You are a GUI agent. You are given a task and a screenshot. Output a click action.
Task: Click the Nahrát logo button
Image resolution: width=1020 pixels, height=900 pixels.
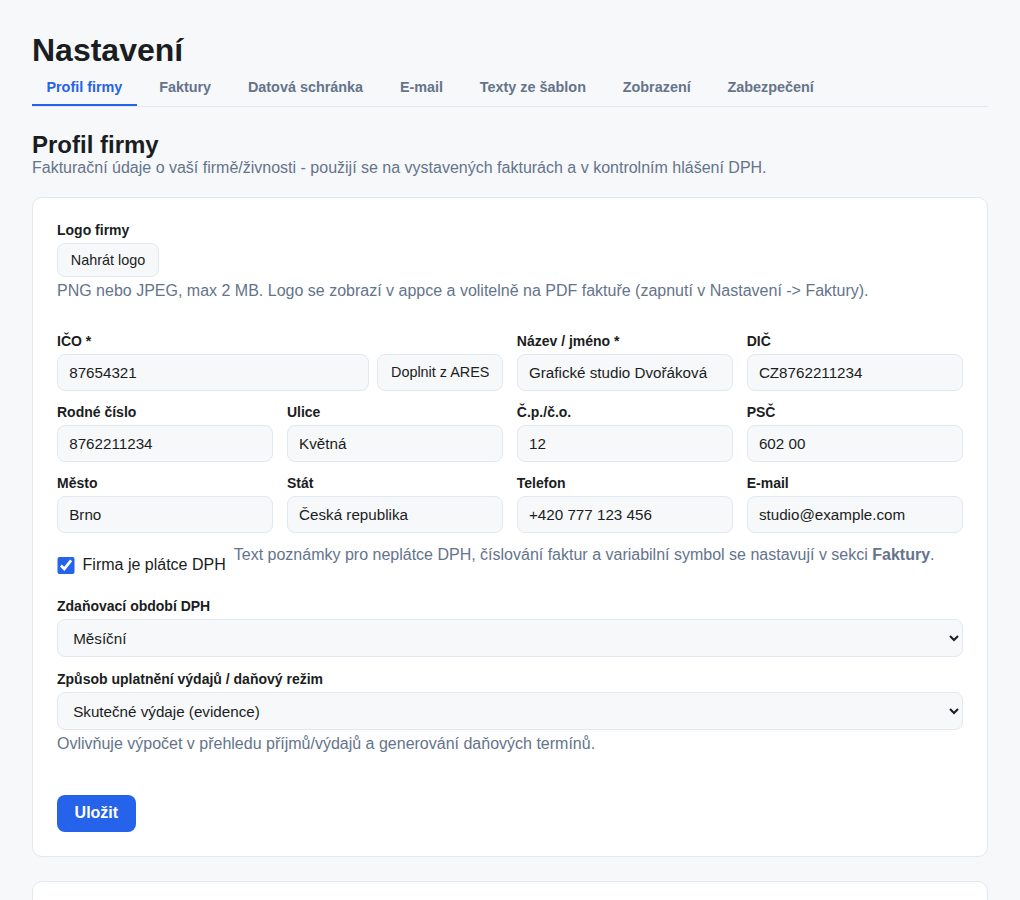click(108, 260)
